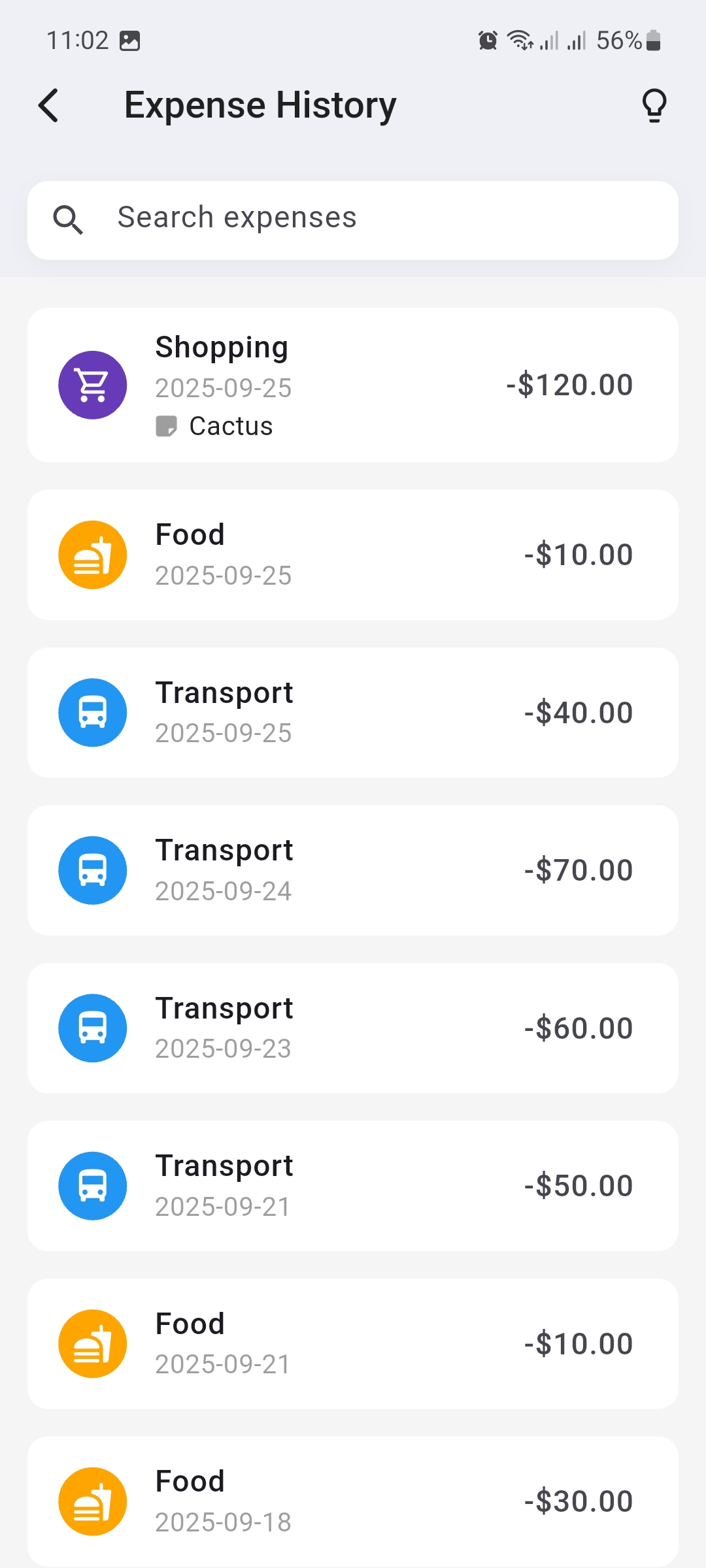Image resolution: width=706 pixels, height=1568 pixels.
Task: Tap the Expense History title
Action: [x=260, y=106]
